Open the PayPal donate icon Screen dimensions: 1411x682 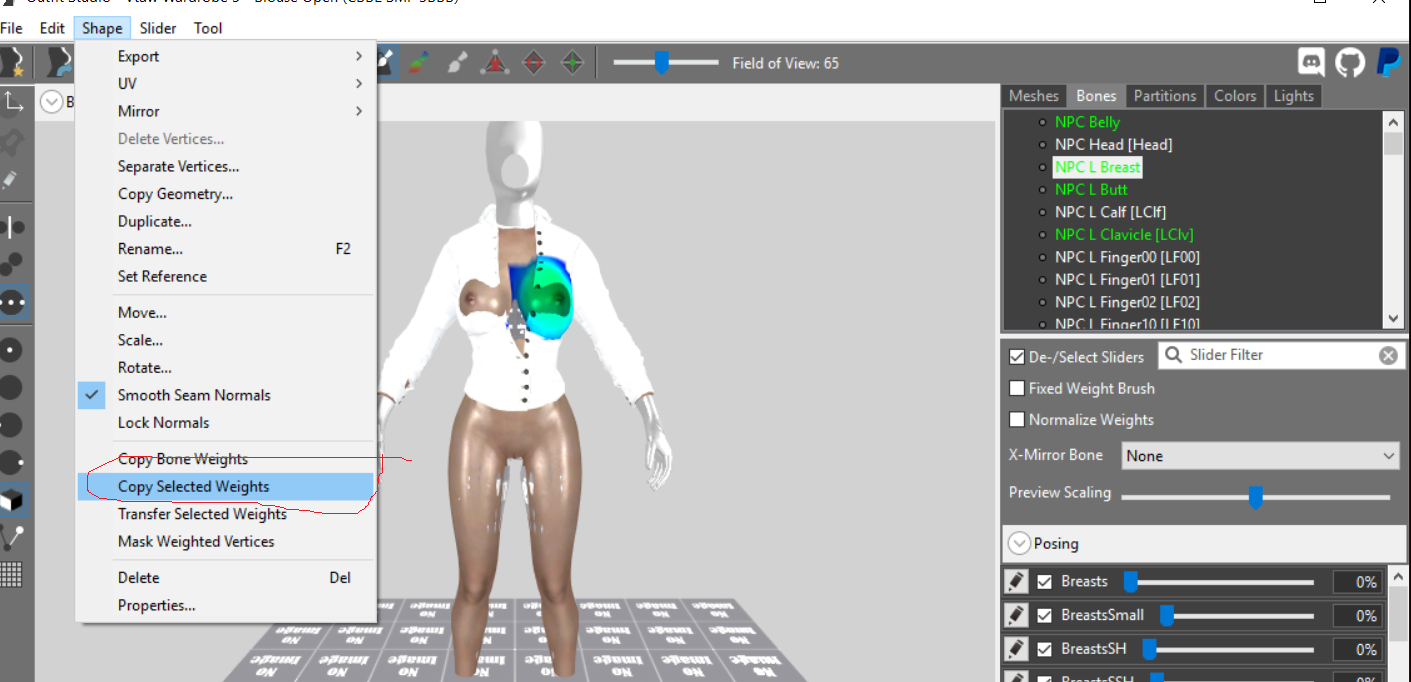[1388, 62]
